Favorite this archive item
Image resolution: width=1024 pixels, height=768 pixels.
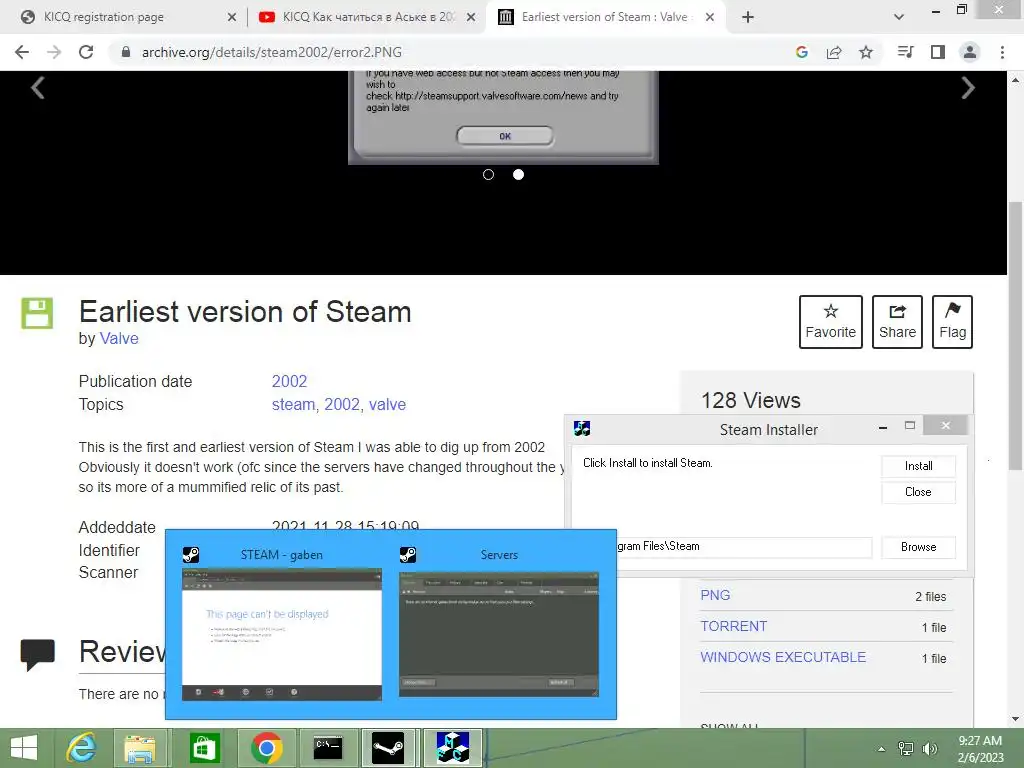tap(831, 322)
